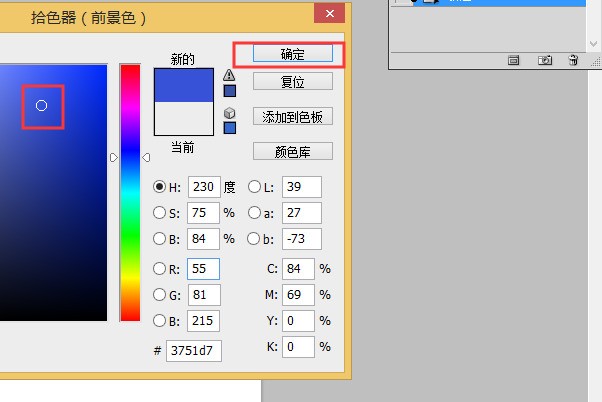Click the gamut-safe color square below warning triangle
Screen dimensions: 602x402
(x=229, y=90)
